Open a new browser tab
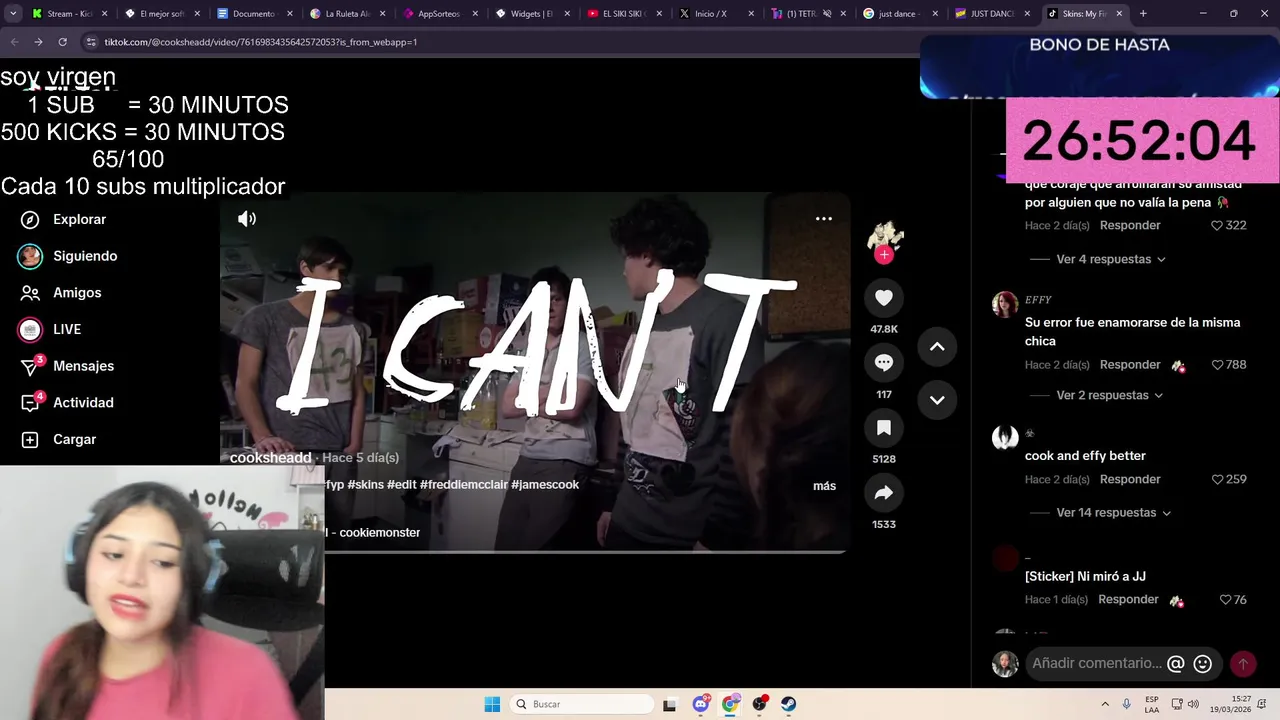Image resolution: width=1280 pixels, height=720 pixels. [x=1143, y=14]
